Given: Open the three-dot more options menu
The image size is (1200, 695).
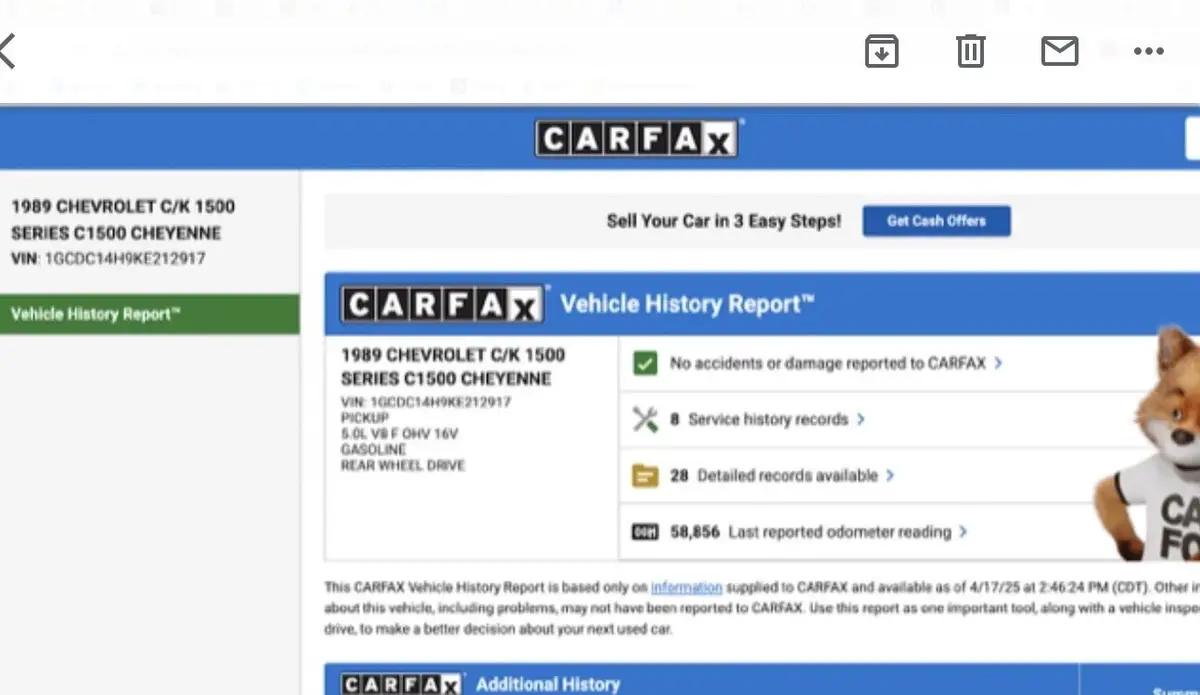Looking at the screenshot, I should pyautogui.click(x=1148, y=51).
